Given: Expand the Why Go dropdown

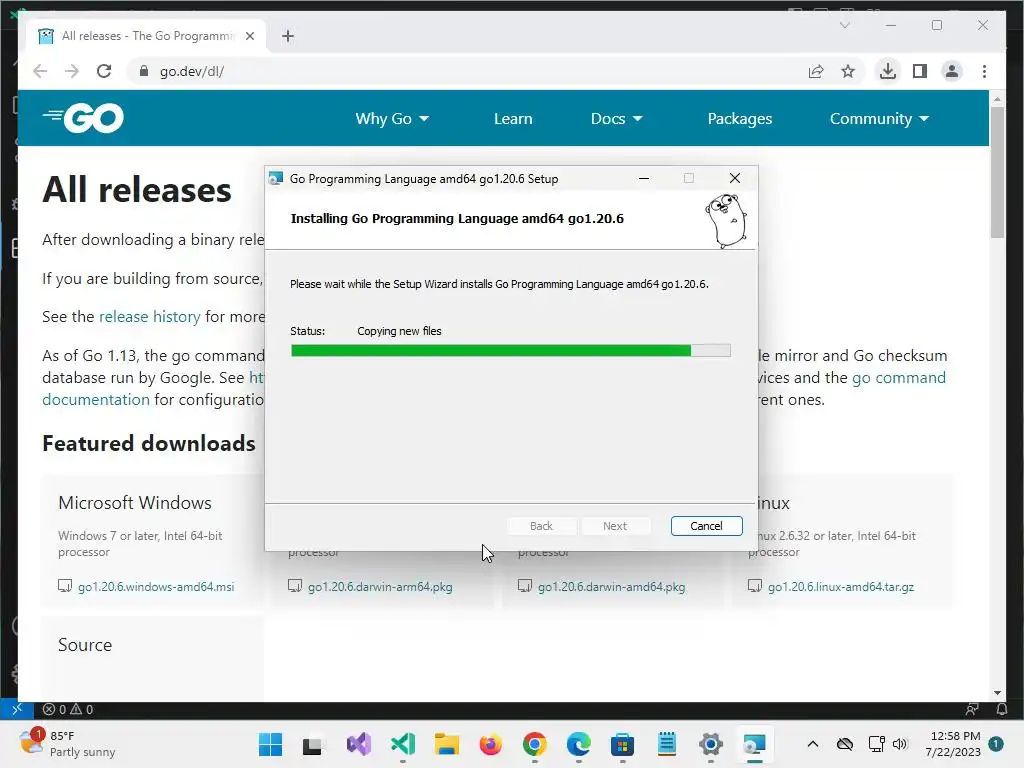Looking at the screenshot, I should point(392,118).
